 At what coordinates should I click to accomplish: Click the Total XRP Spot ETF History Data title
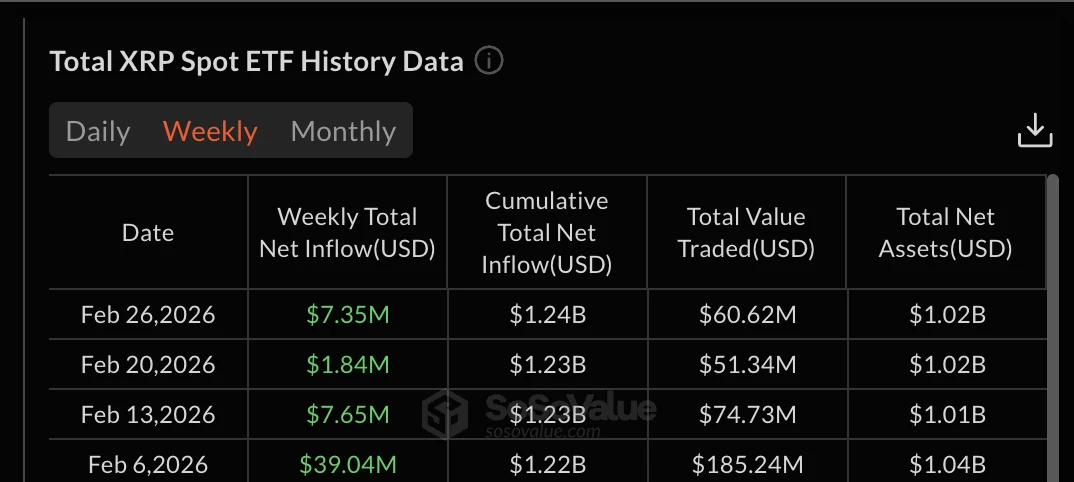(257, 62)
